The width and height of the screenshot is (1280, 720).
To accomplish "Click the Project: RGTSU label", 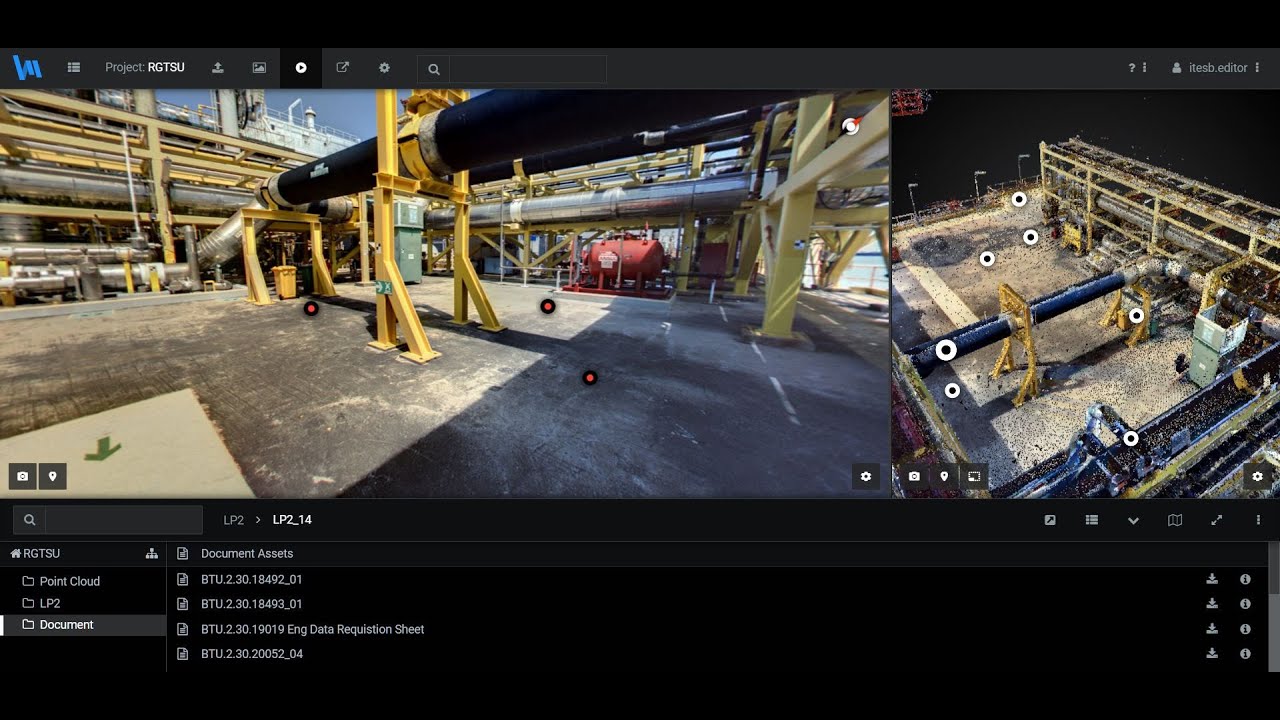I will click(145, 68).
